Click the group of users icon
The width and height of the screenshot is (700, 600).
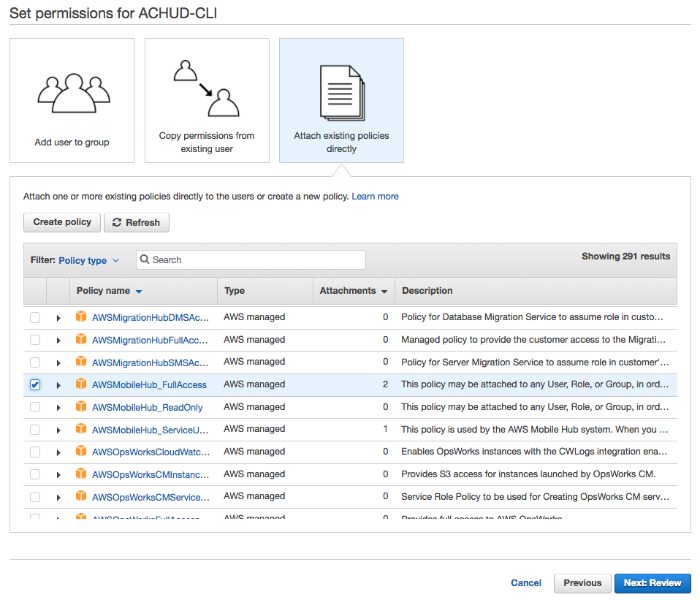(74, 93)
